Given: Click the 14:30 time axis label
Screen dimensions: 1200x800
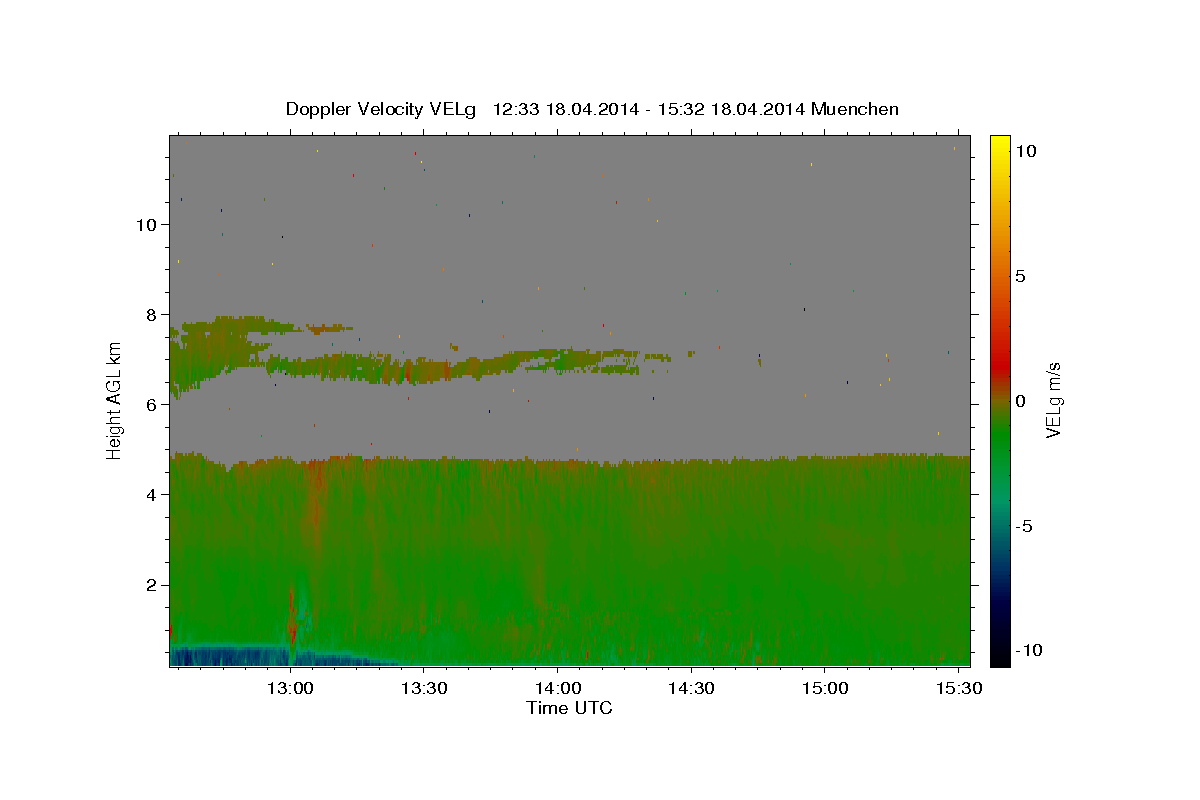Looking at the screenshot, I should pyautogui.click(x=690, y=689).
